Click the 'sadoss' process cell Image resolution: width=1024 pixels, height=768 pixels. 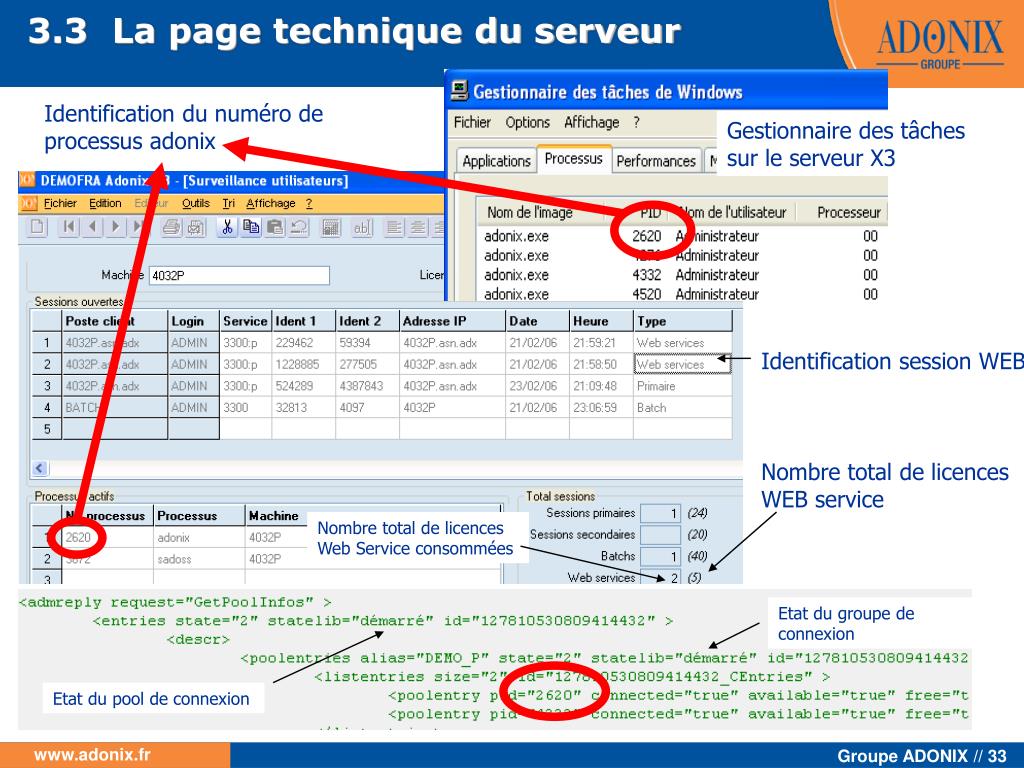[199, 559]
